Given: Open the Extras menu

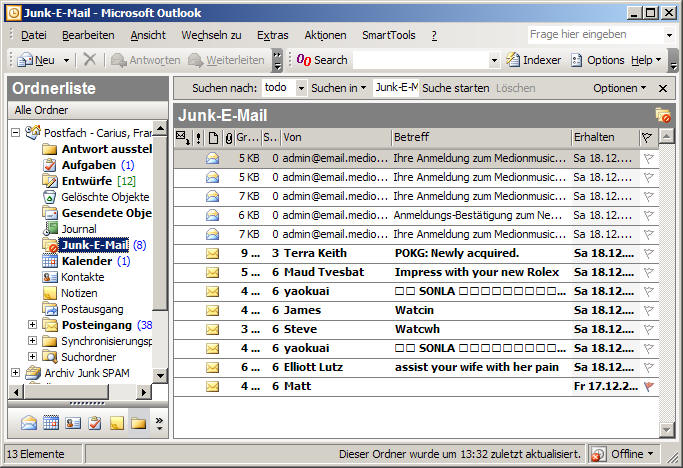Looking at the screenshot, I should (273, 35).
